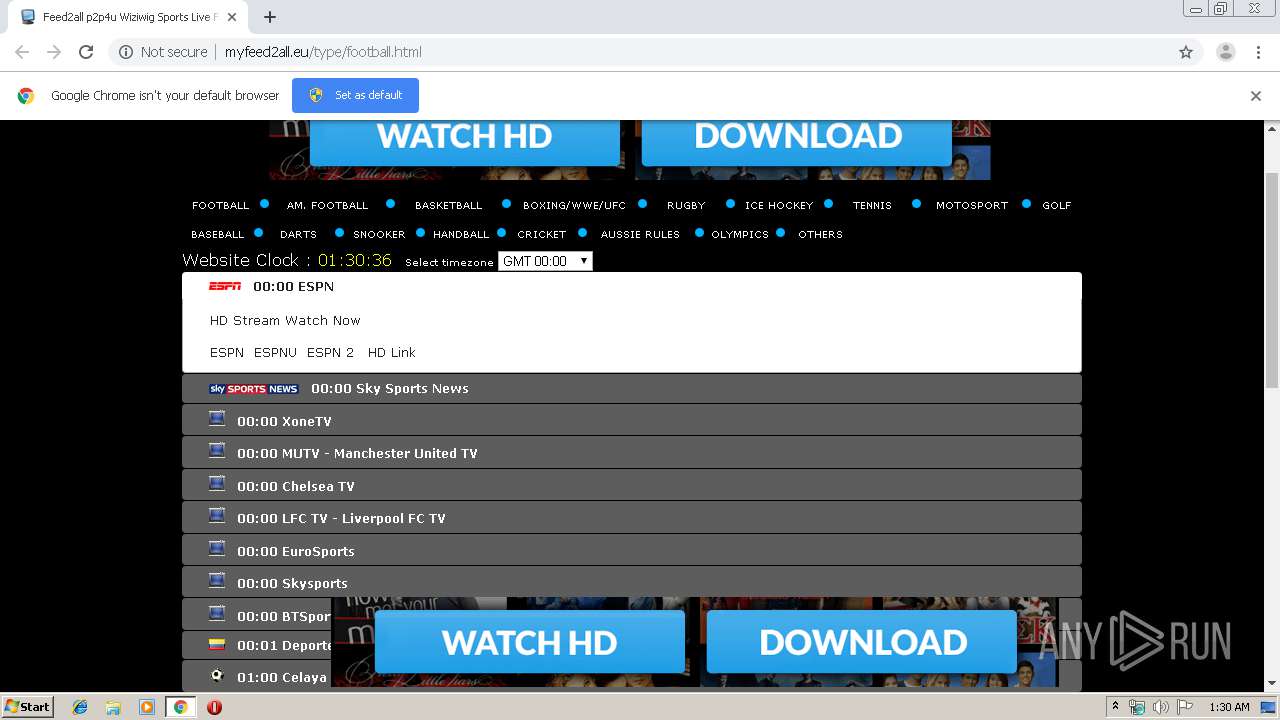Image resolution: width=1280 pixels, height=720 pixels.
Task: Go back to the previous page
Action: [x=22, y=52]
